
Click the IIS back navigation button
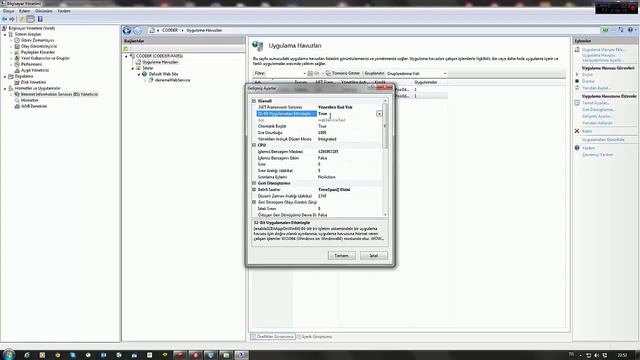tap(127, 31)
